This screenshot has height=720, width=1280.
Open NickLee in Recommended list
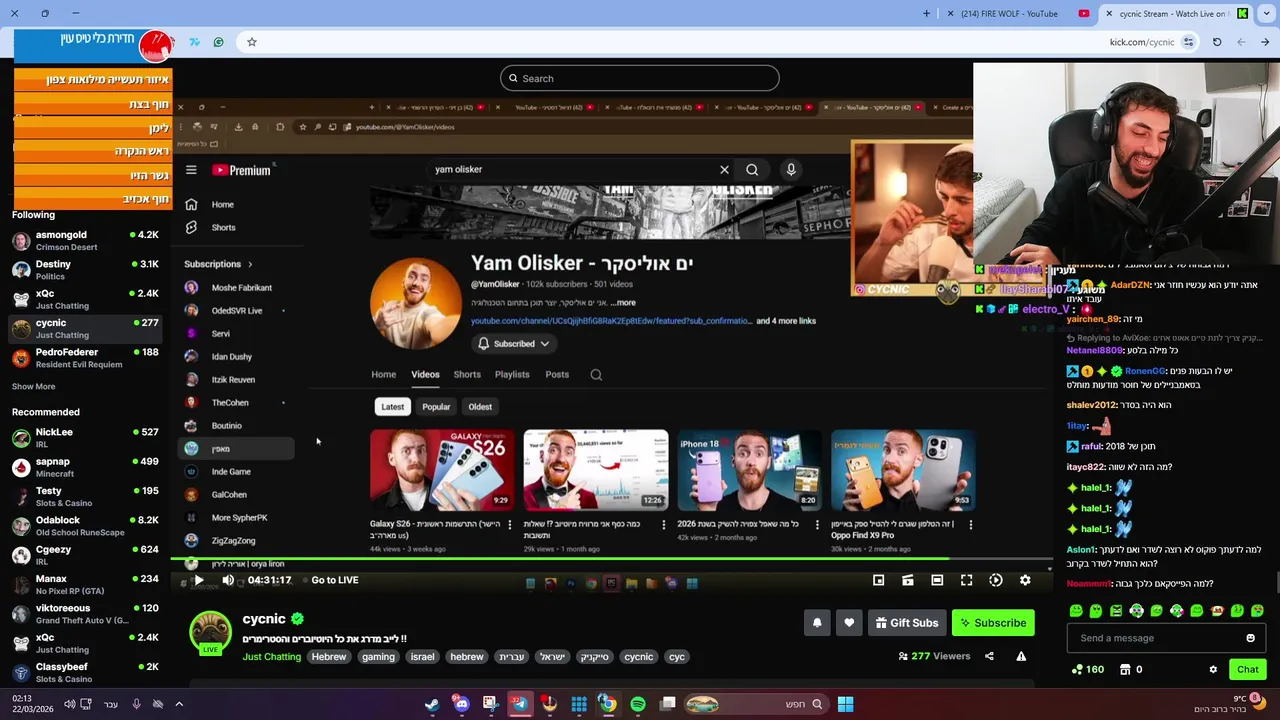(86, 437)
